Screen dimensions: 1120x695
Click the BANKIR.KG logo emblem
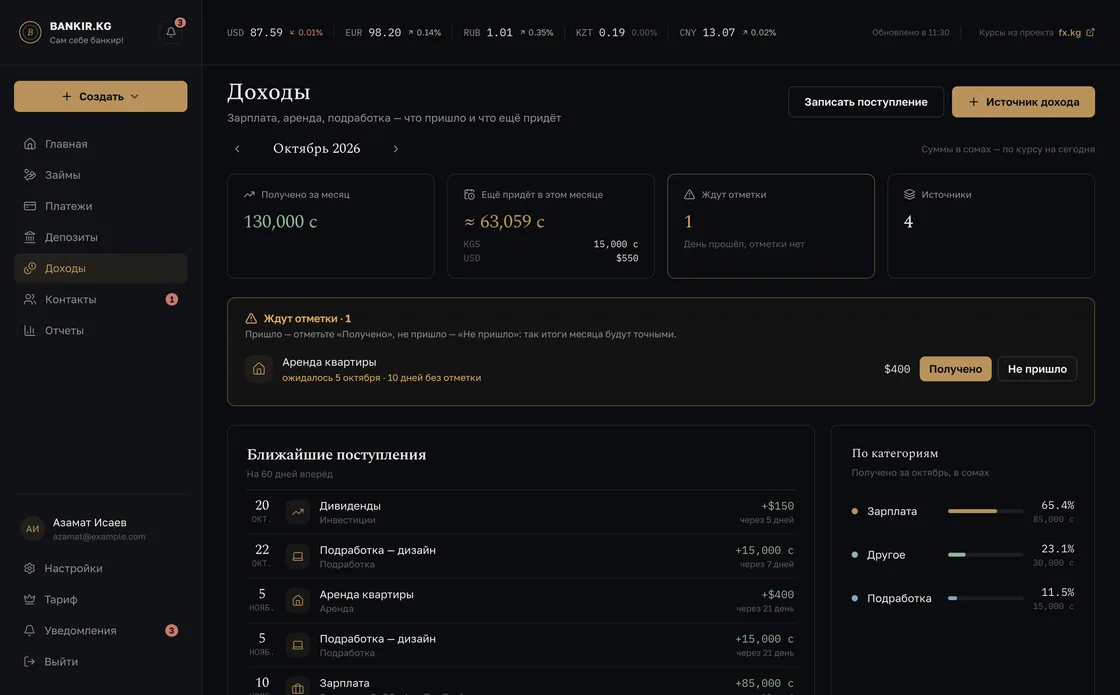pos(30,32)
